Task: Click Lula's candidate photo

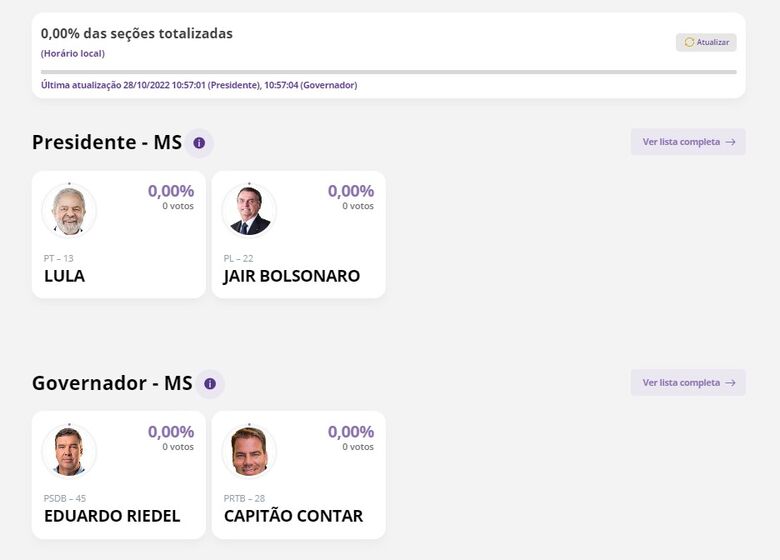Action: (x=69, y=211)
